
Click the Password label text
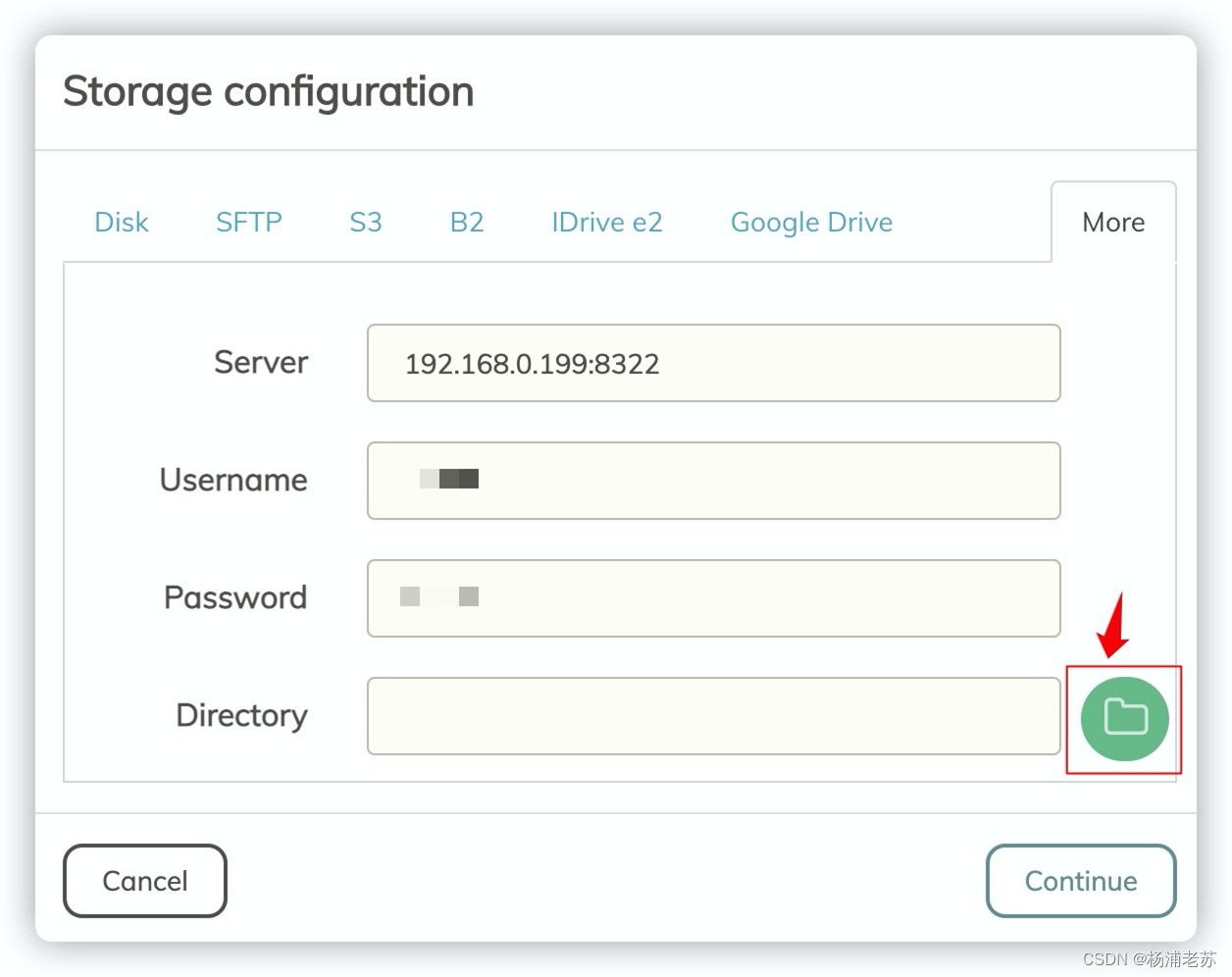pos(235,598)
